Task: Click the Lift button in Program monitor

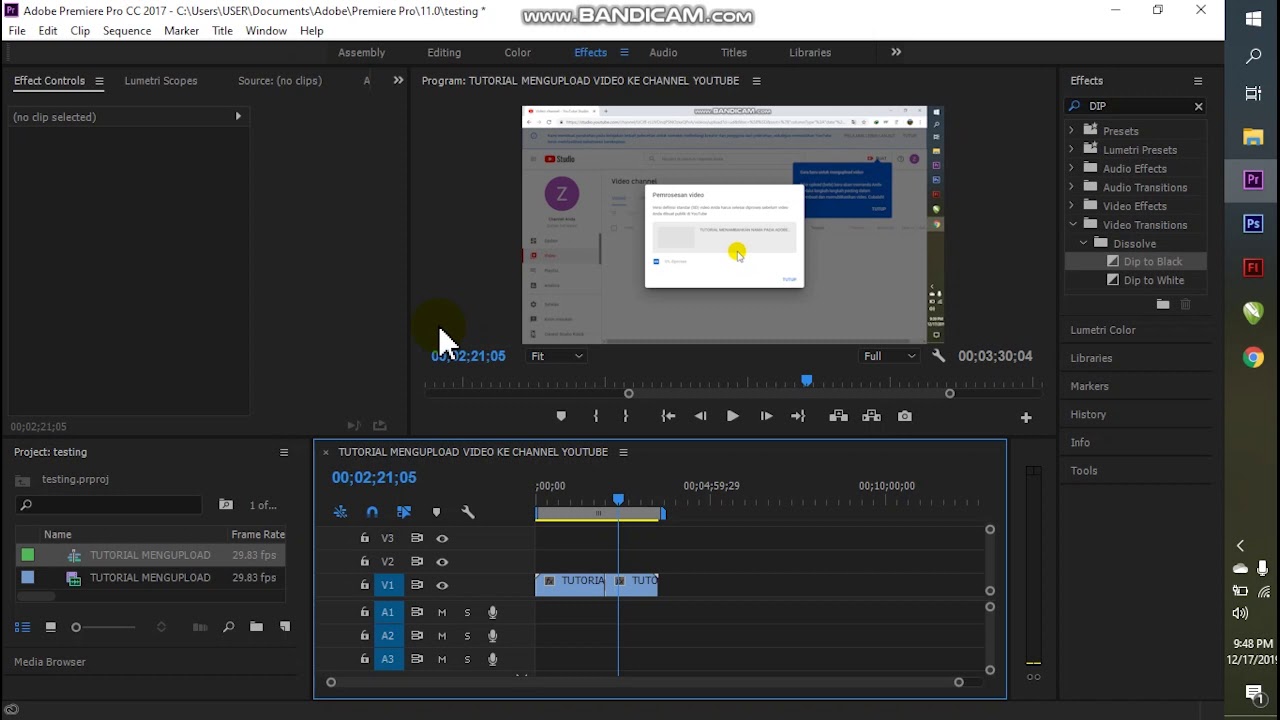Action: (x=838, y=416)
